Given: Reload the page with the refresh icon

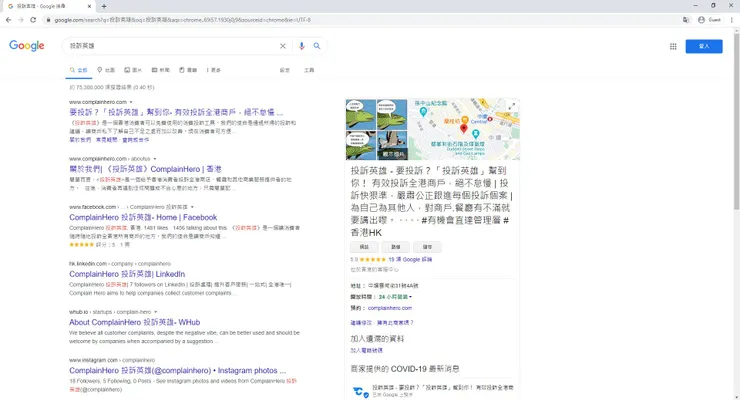Looking at the screenshot, I should click(33, 20).
